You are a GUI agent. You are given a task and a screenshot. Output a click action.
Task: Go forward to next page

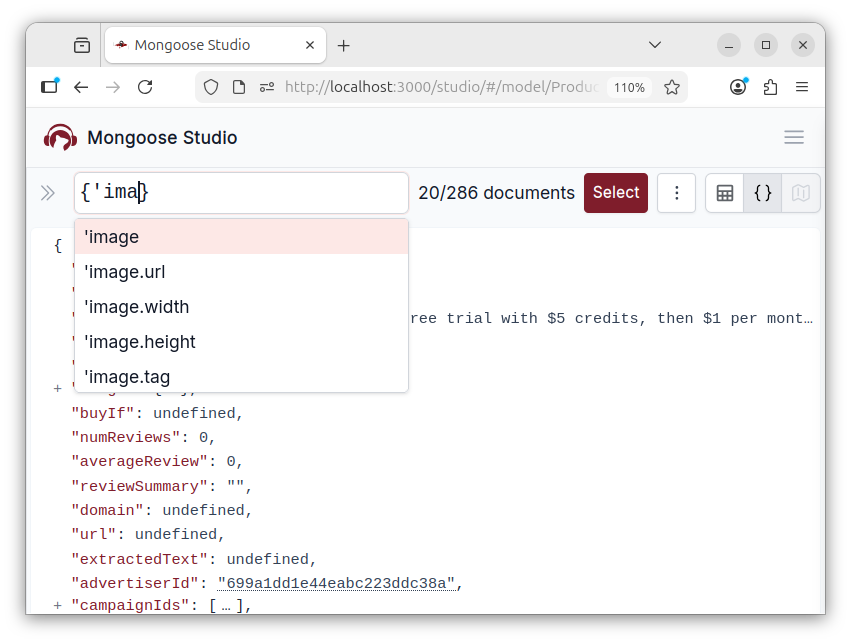(x=113, y=87)
